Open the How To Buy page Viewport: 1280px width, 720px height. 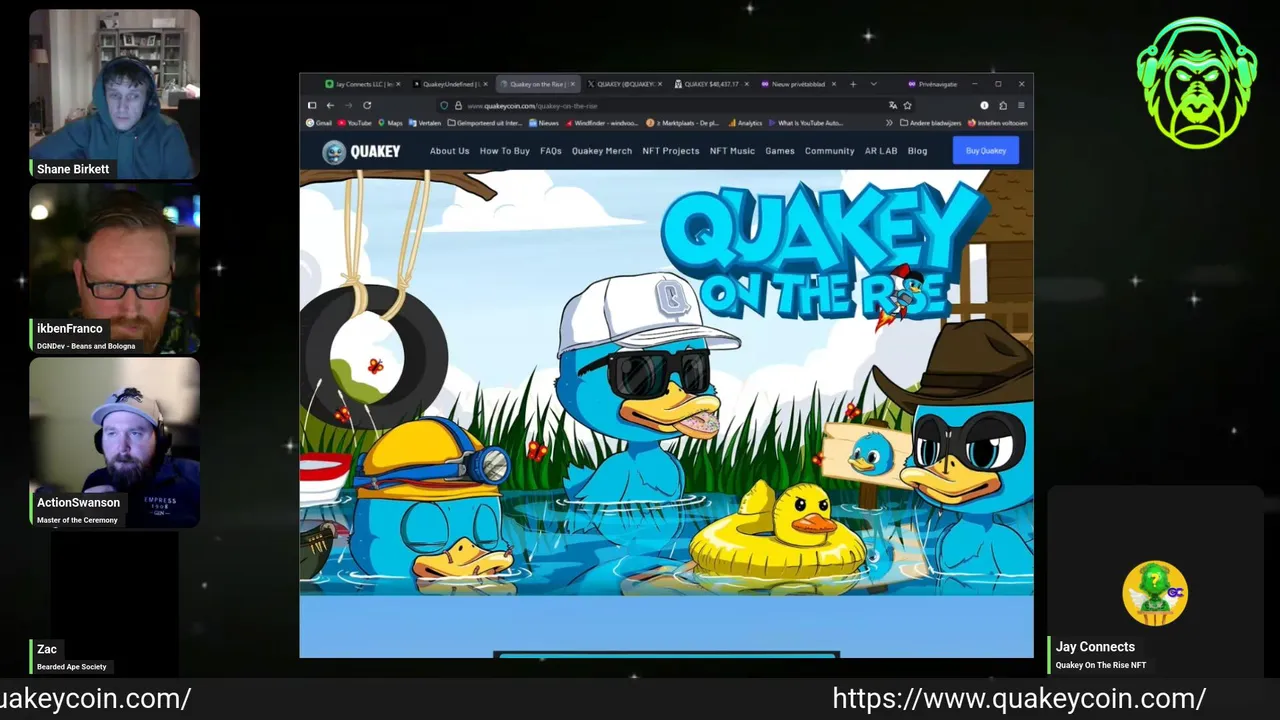click(505, 151)
